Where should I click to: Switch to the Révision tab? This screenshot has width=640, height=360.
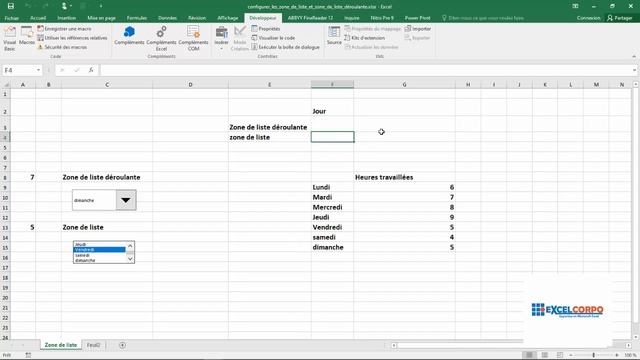click(197, 18)
